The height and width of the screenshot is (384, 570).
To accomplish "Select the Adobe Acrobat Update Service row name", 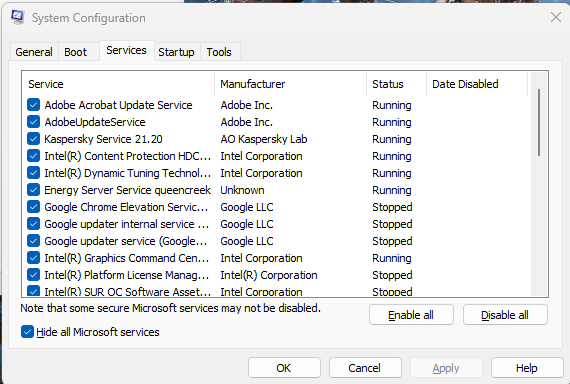I will [x=119, y=105].
